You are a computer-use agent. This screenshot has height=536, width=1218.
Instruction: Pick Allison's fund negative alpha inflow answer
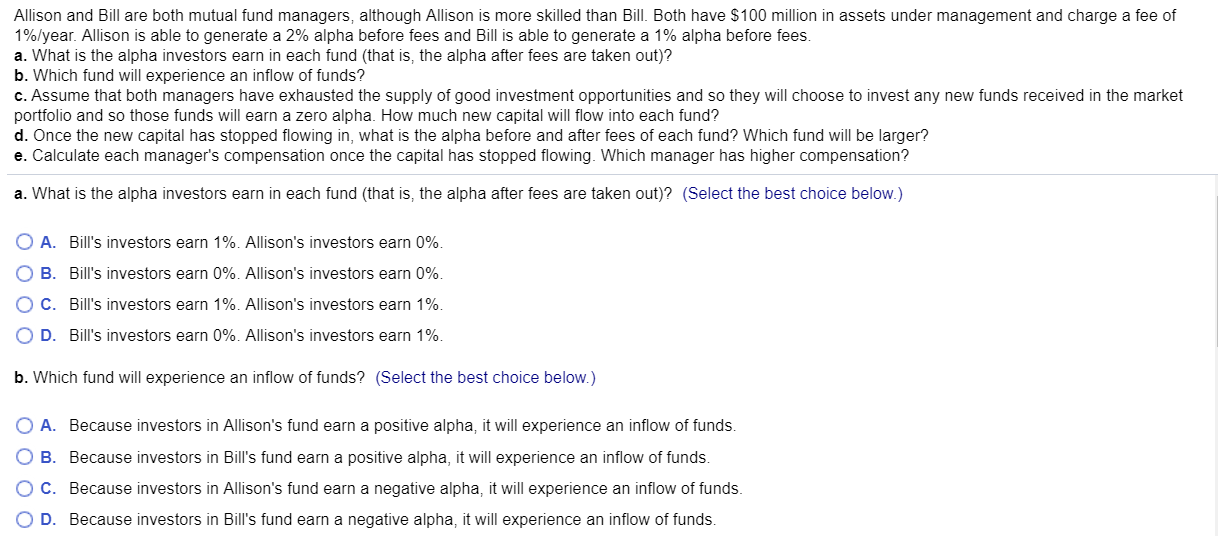click(405, 488)
